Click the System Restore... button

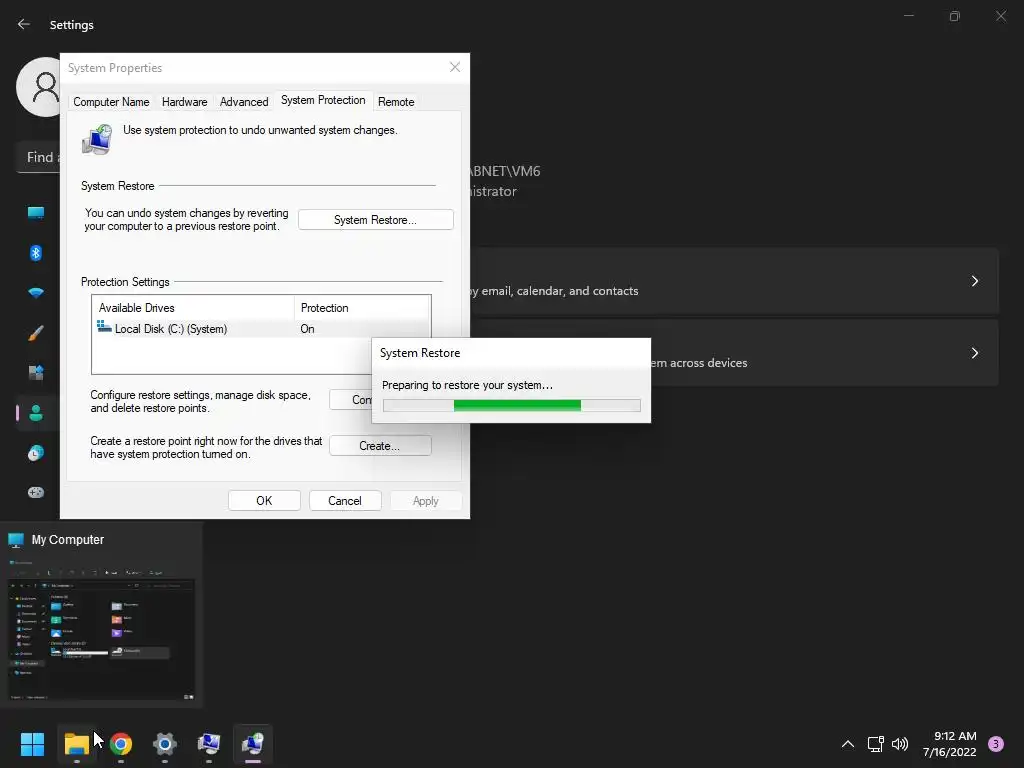pos(376,220)
